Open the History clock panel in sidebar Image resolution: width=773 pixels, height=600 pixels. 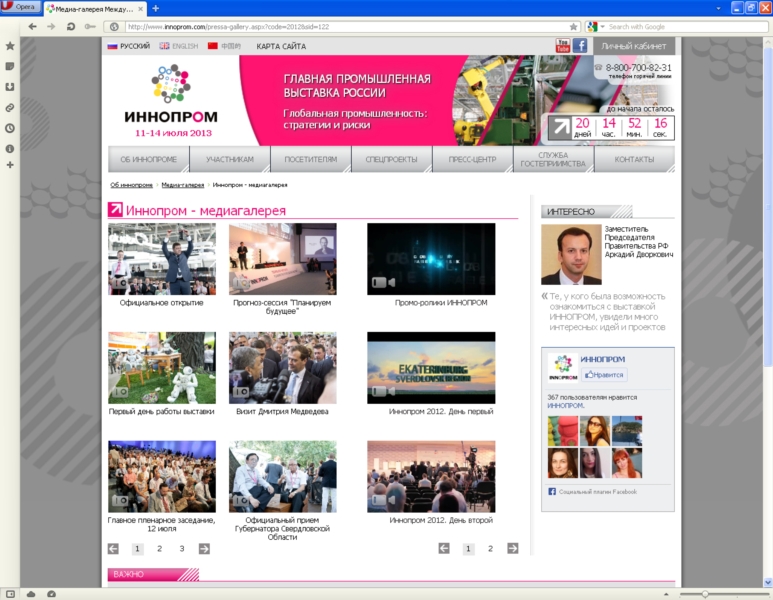coord(10,128)
